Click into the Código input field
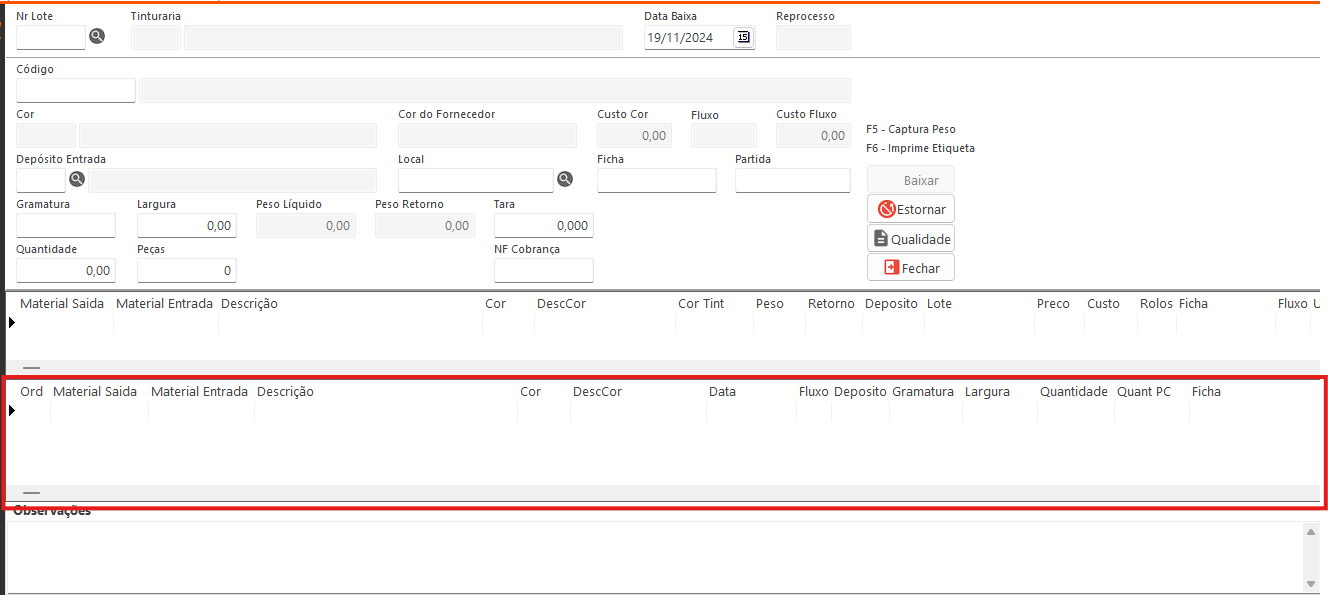This screenshot has height=595, width=1328. [x=75, y=90]
